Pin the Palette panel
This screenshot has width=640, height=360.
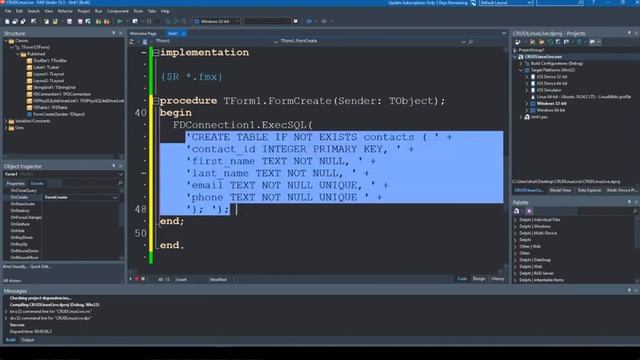coord(629,202)
